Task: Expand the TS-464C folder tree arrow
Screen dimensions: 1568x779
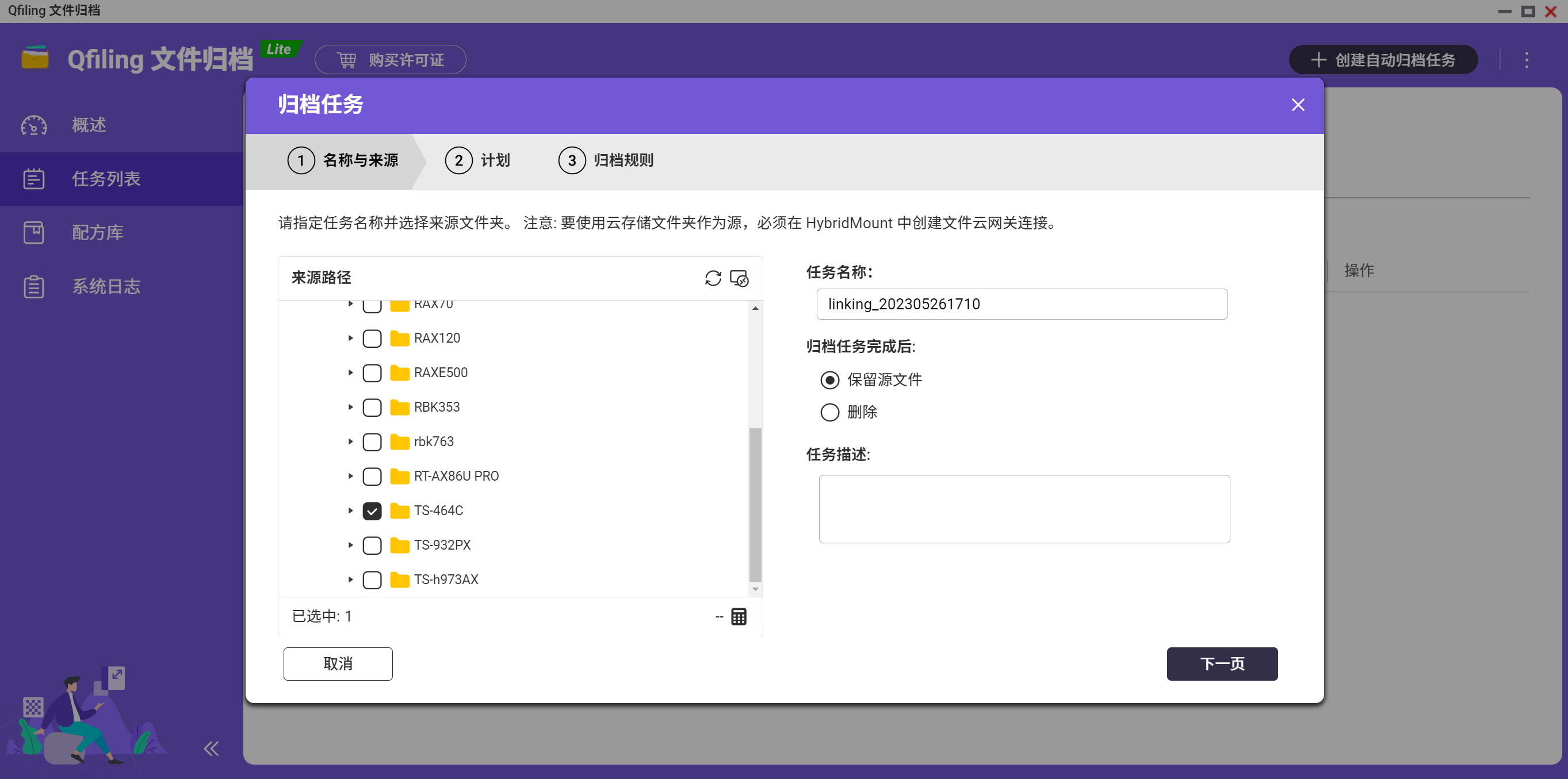Action: (x=351, y=511)
